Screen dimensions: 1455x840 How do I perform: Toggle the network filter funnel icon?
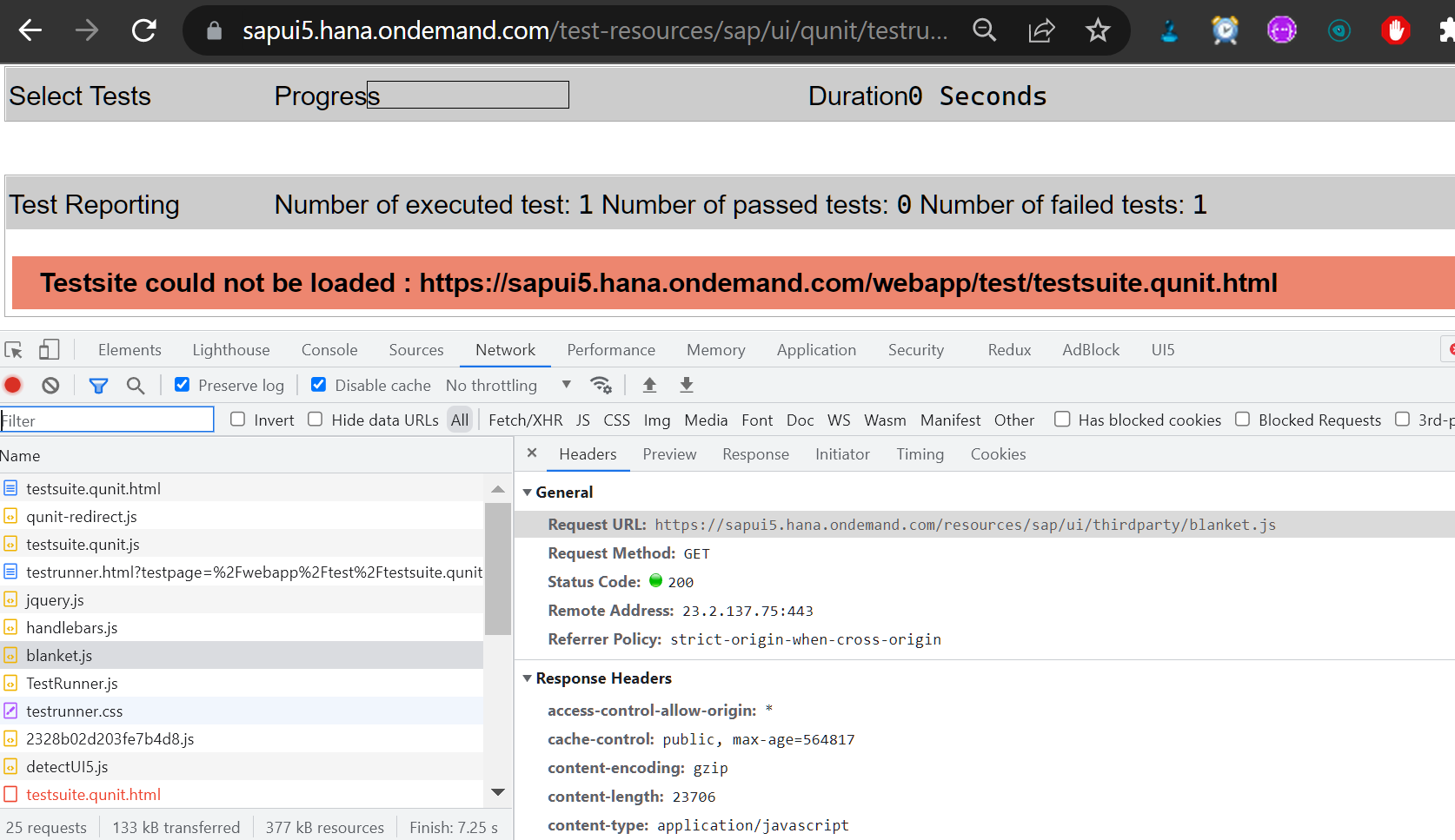point(98,385)
